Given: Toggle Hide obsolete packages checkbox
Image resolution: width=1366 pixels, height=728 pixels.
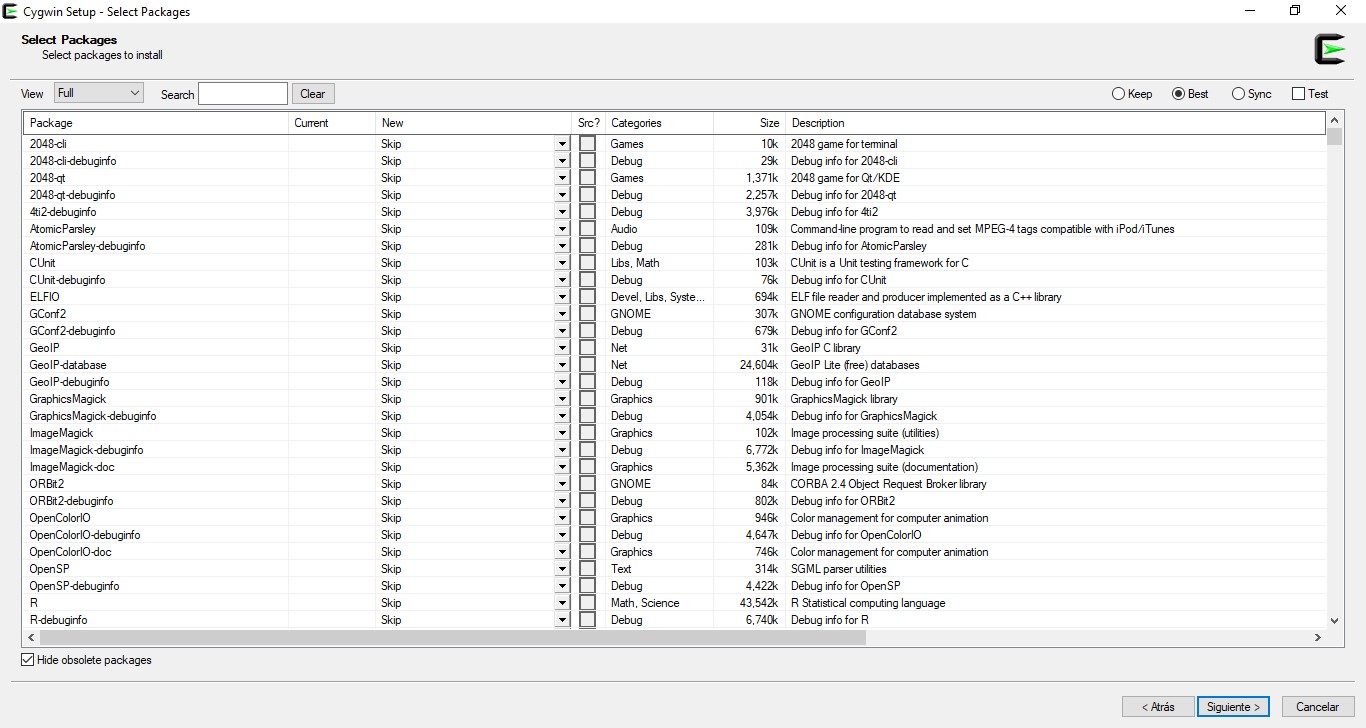Looking at the screenshot, I should click(86, 660).
